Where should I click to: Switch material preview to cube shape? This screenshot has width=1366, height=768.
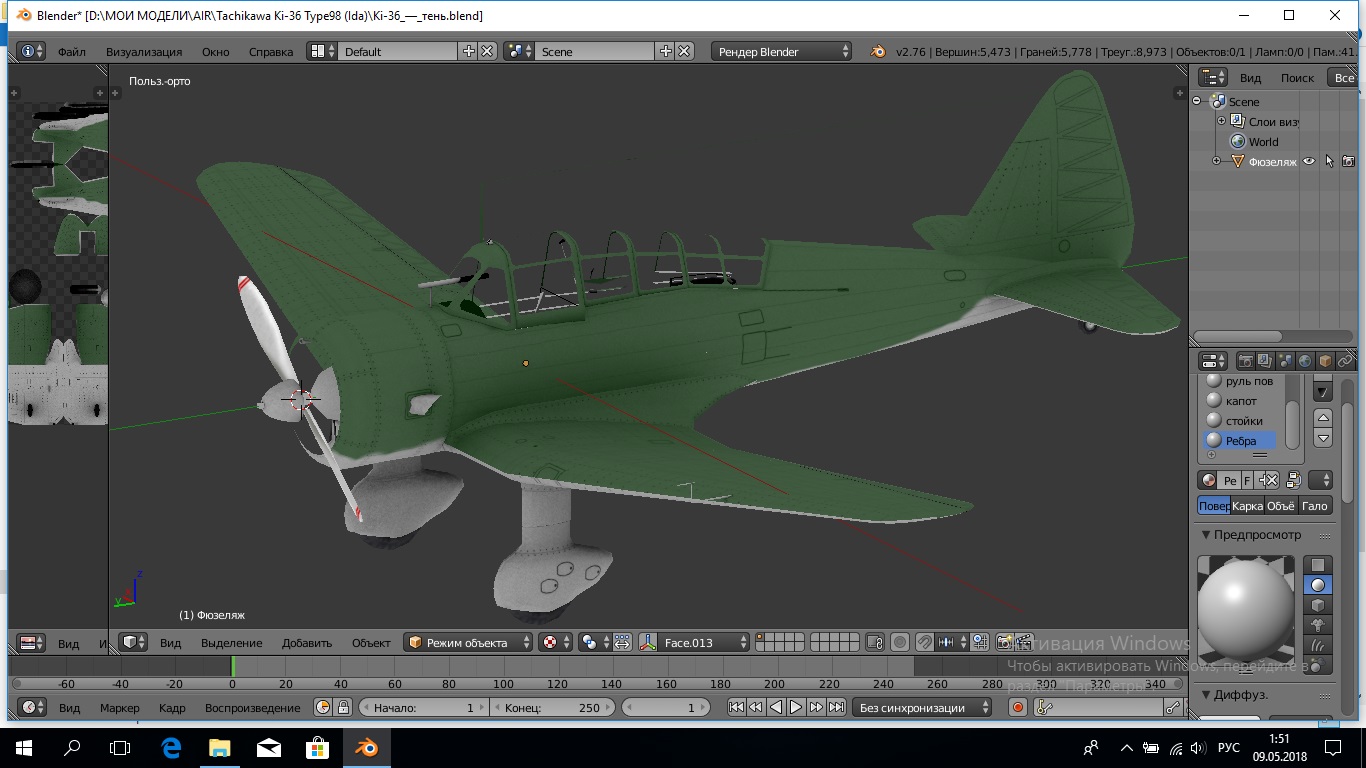click(x=1318, y=605)
